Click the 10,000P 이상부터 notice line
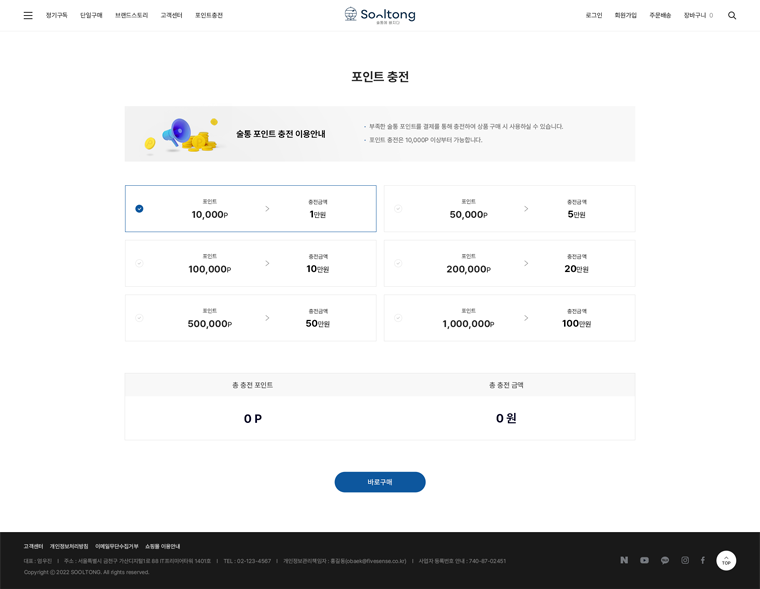760x589 pixels. point(426,140)
